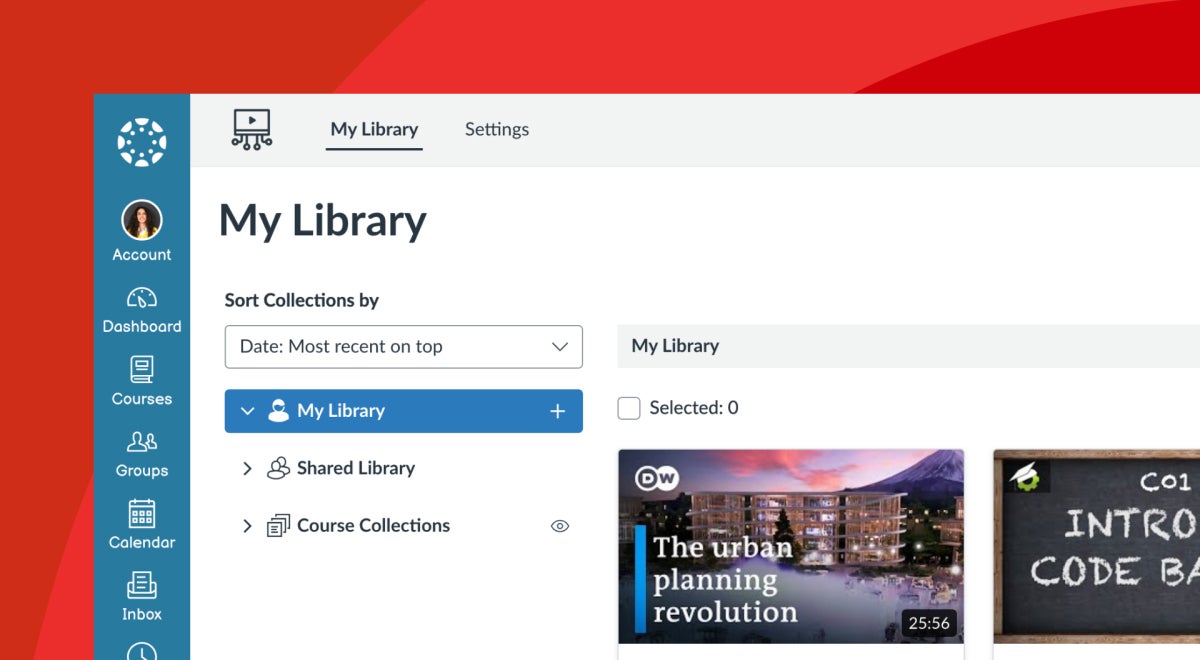Select Shared Library in the tree
Viewport: 1200px width, 660px height.
356,468
